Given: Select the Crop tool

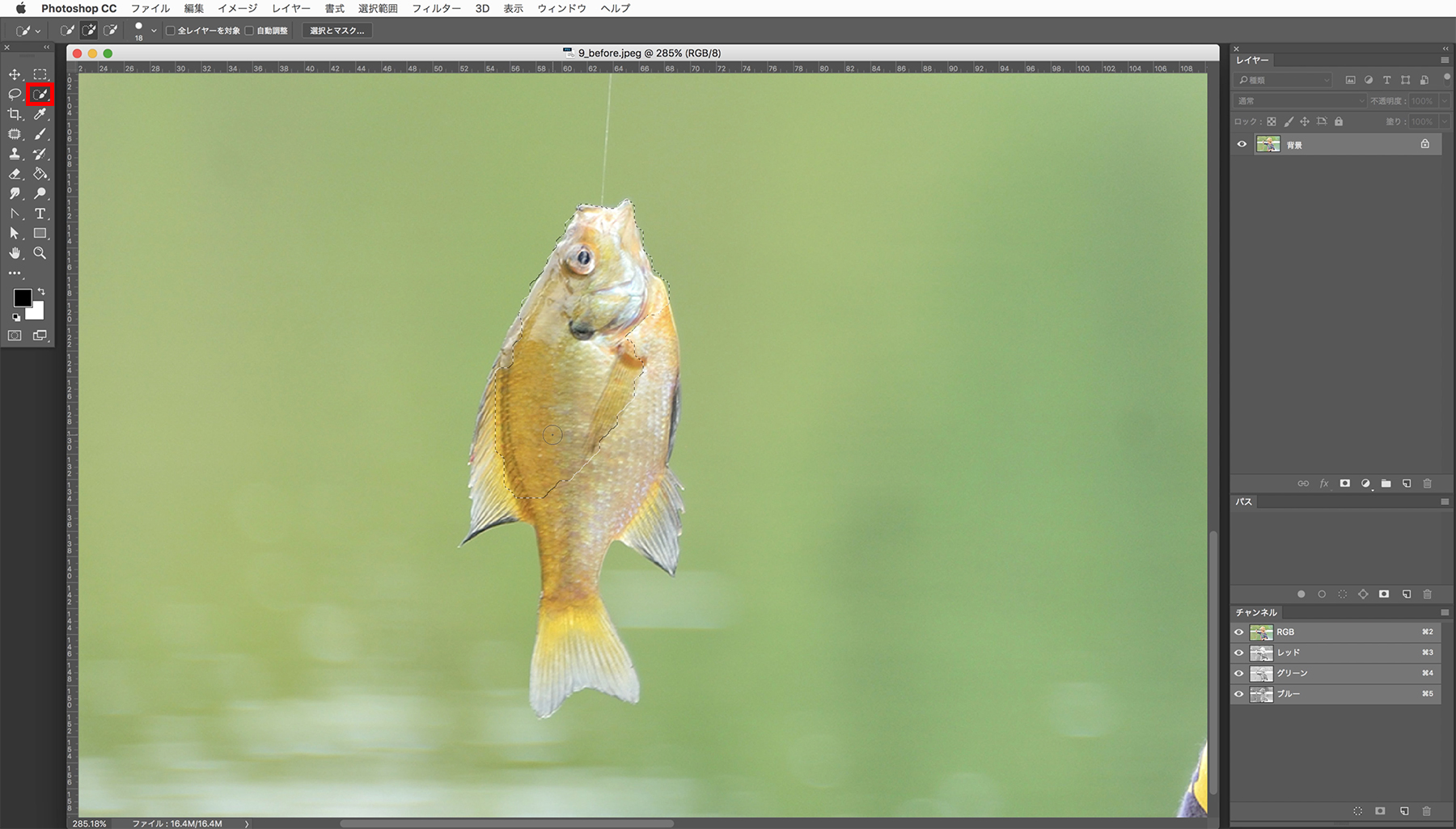Looking at the screenshot, I should click(15, 114).
